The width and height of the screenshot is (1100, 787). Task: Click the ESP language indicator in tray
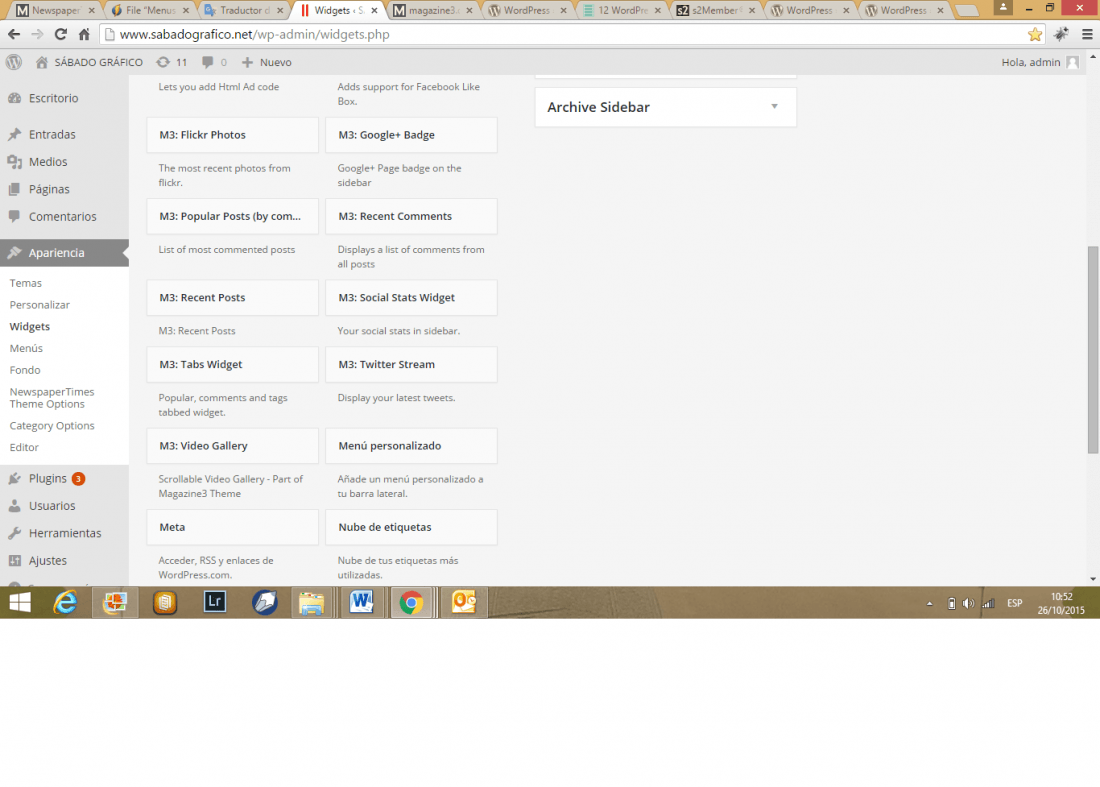[1014, 603]
